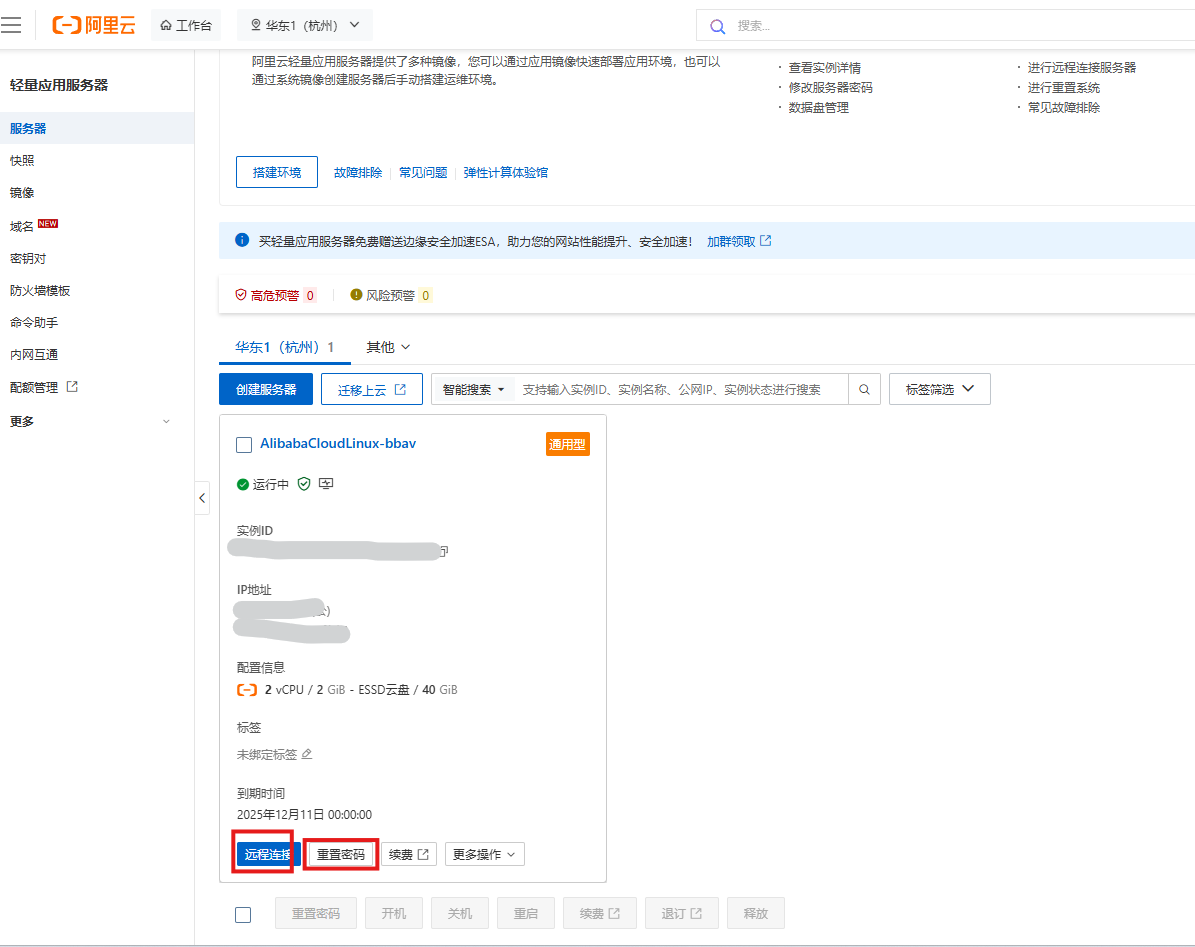Open the 更多操作 dropdown

tap(484, 854)
